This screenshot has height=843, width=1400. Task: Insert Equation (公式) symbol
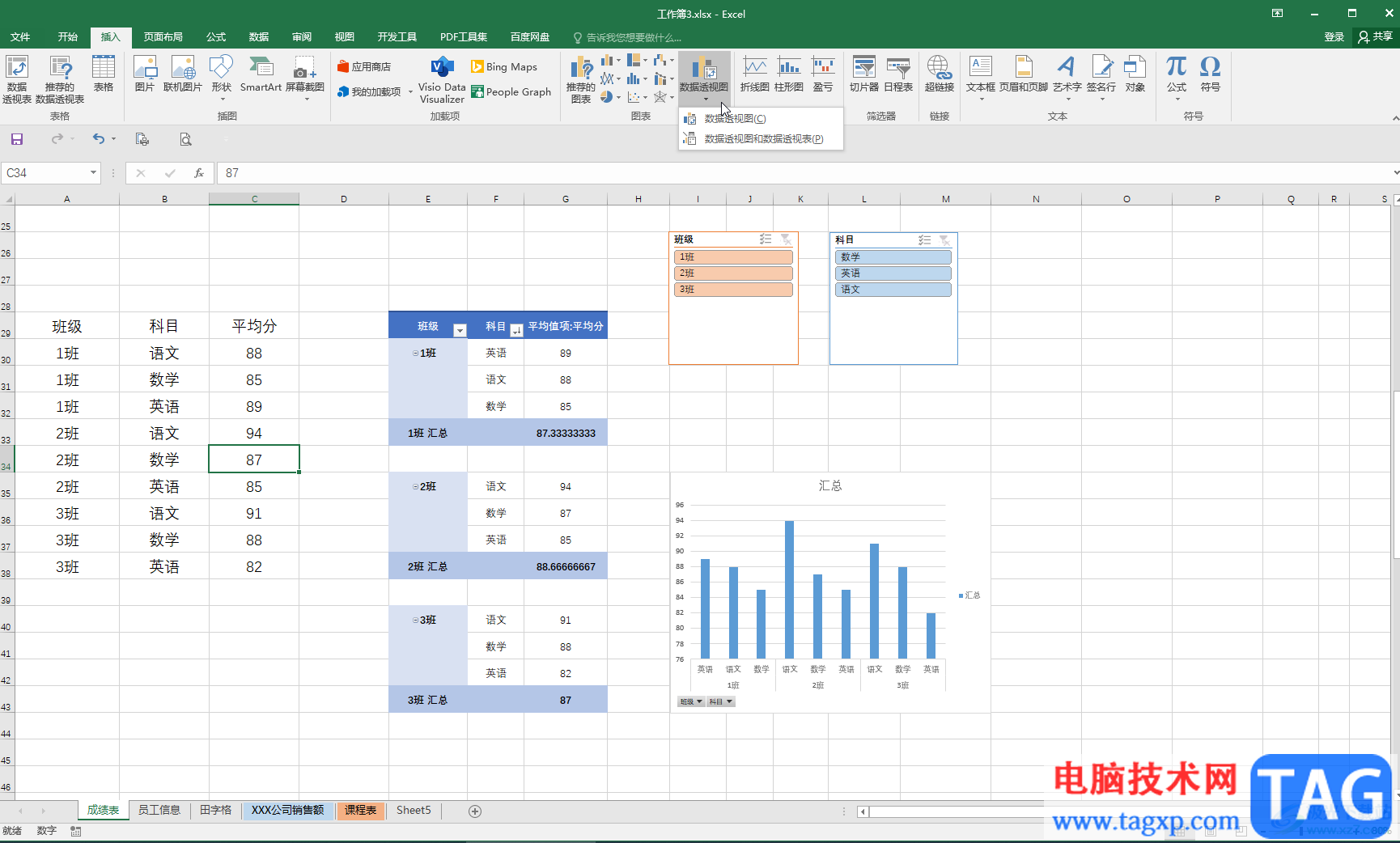pos(1177,78)
